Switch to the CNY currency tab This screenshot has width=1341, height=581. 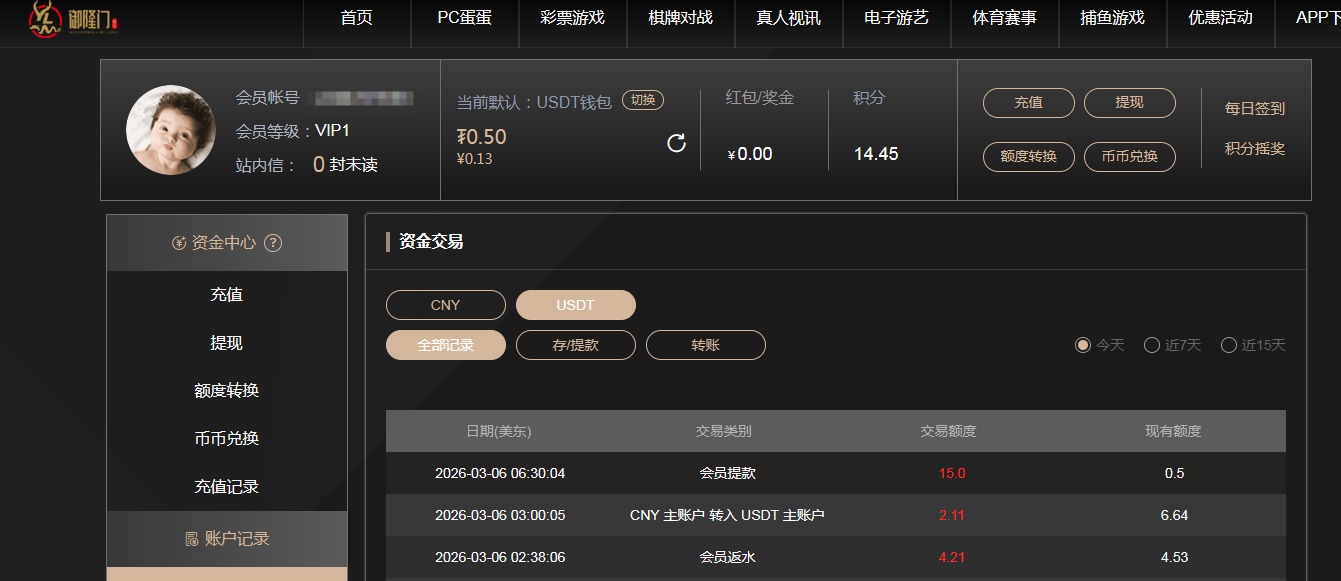(445, 305)
